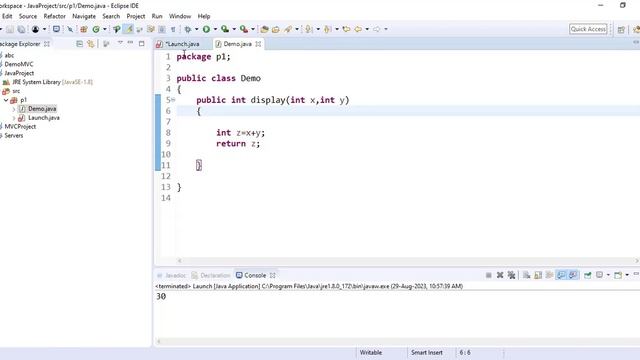Minimize the Package Explorer panel
The height and width of the screenshot is (360, 640).
(x=130, y=43)
